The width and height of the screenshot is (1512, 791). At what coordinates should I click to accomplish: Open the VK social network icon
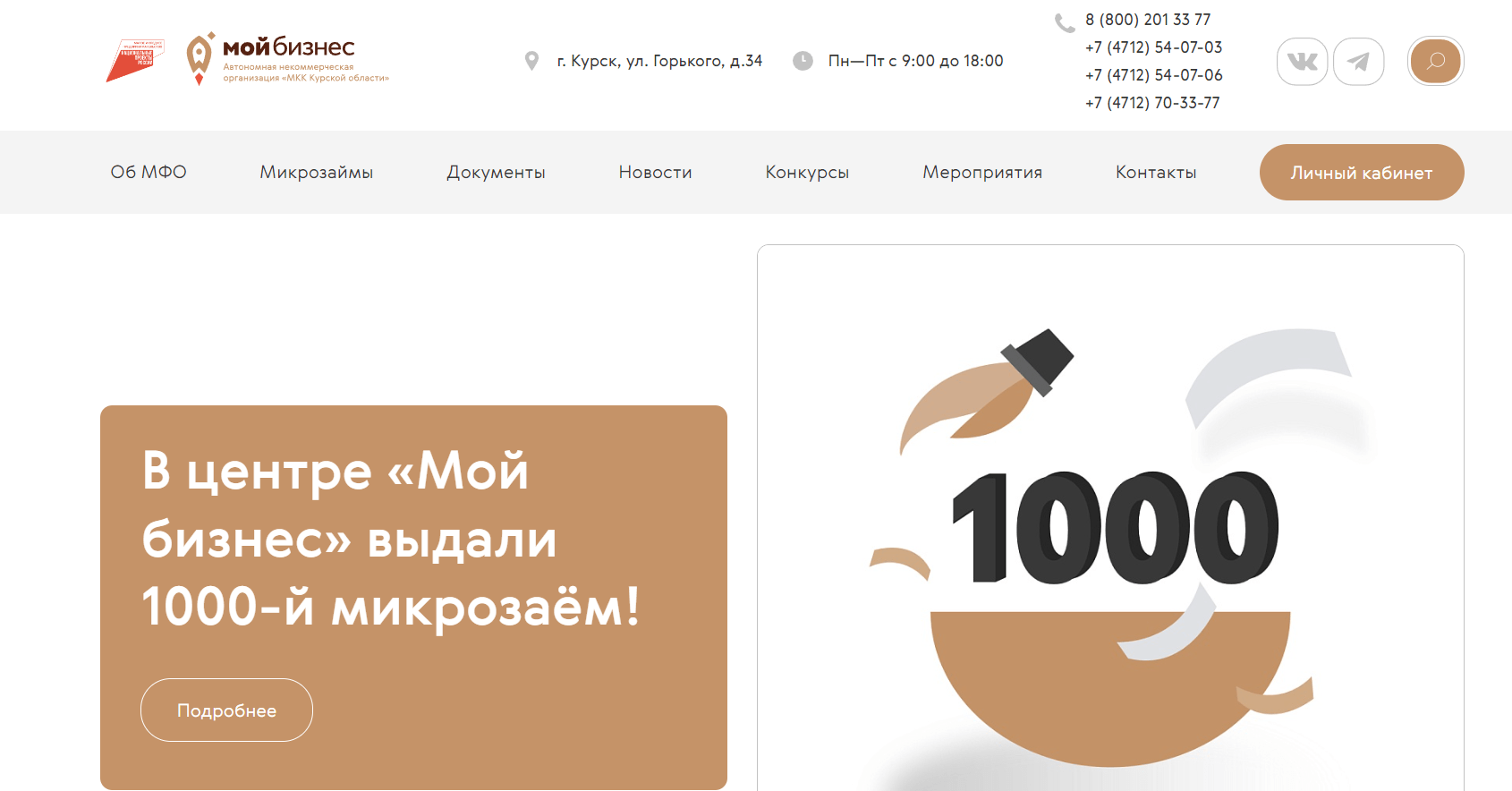point(1302,61)
